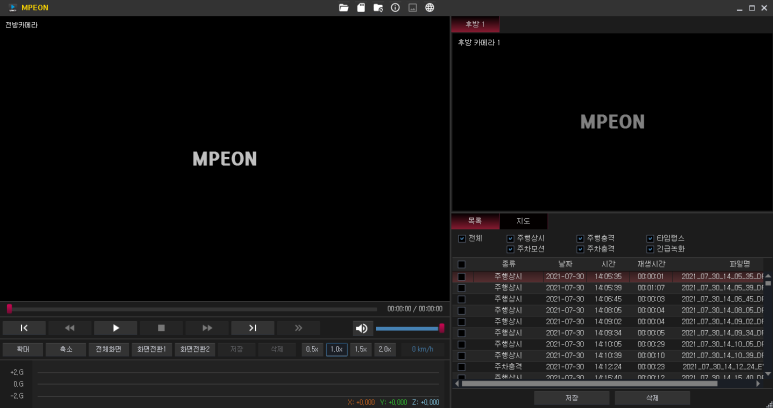The image size is (773, 408).
Task: Set playback speed to 1.5x
Action: click(x=361, y=349)
